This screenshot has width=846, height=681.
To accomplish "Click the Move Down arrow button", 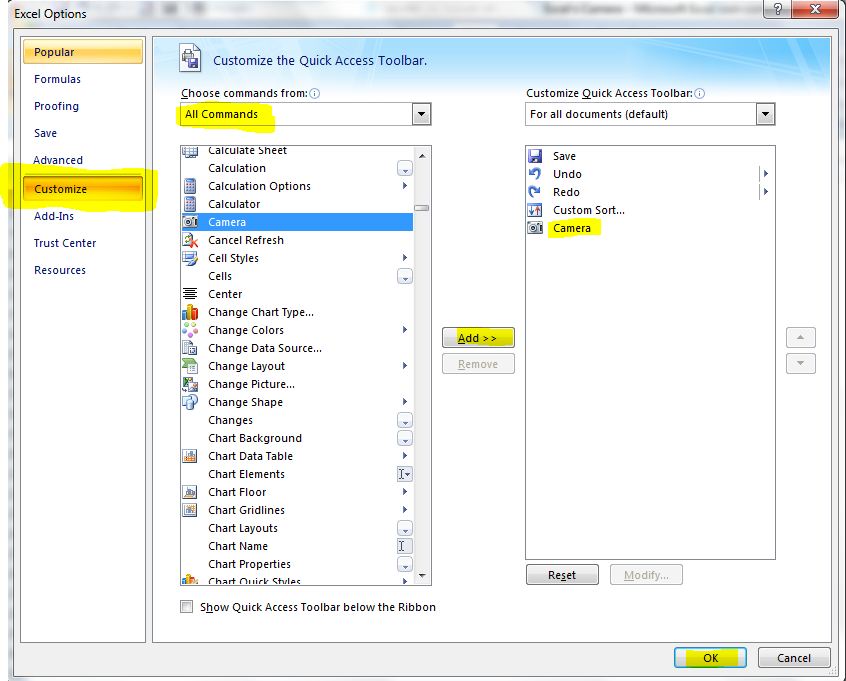I will point(801,363).
